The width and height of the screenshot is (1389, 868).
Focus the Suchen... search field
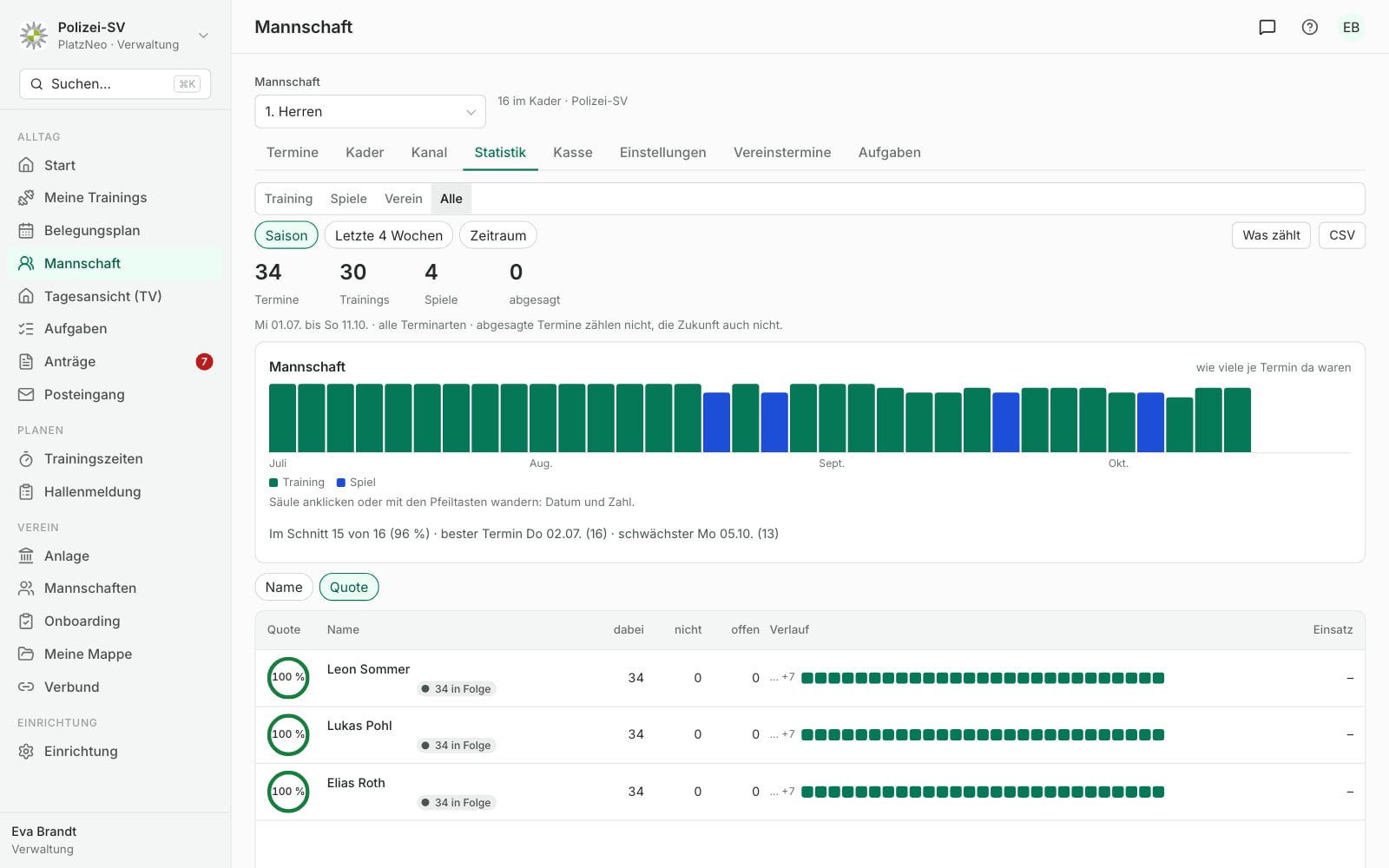point(115,84)
